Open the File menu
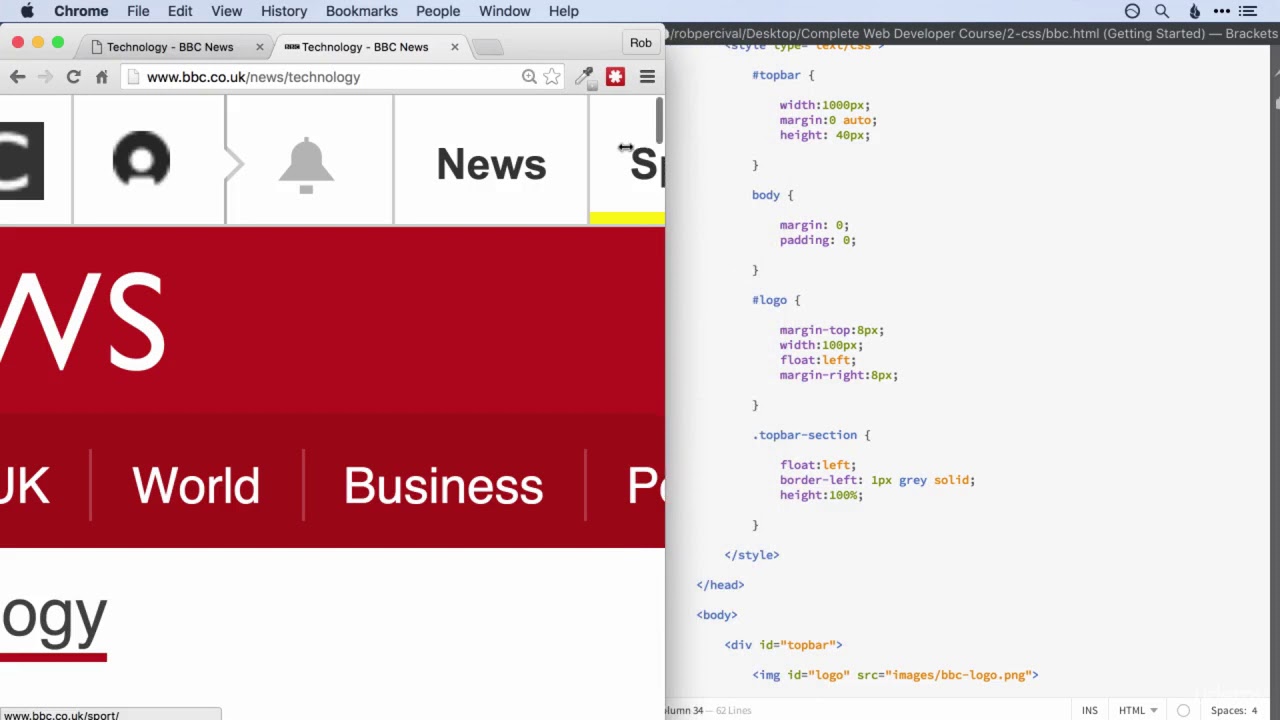Viewport: 1280px width, 720px height. point(138,11)
